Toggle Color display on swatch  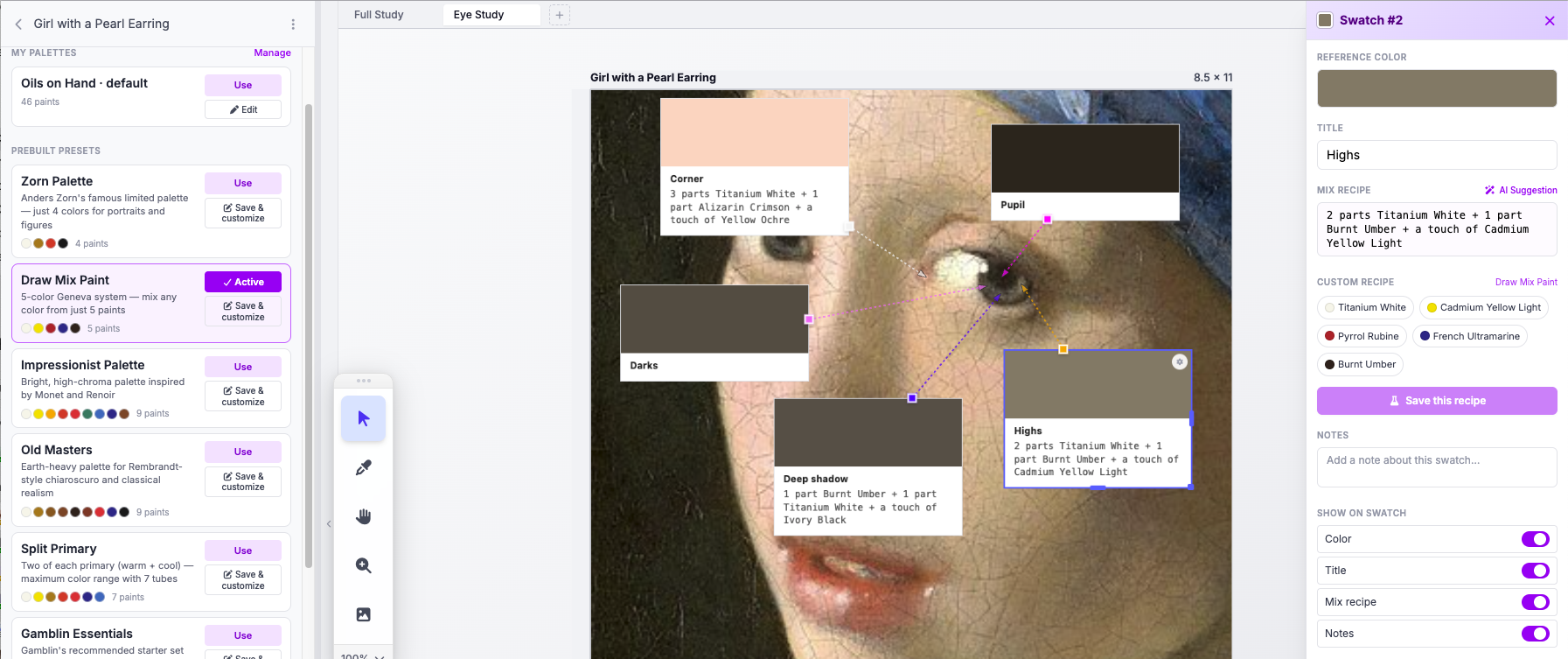1535,539
